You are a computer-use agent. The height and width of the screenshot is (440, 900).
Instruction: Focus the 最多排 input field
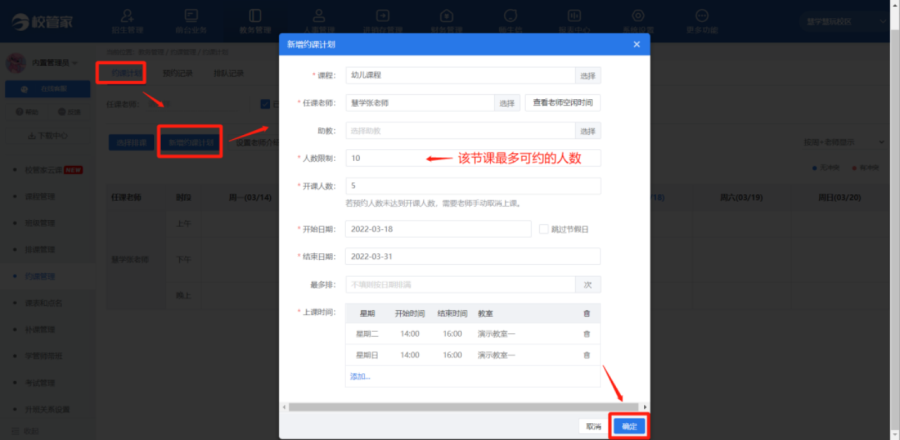pos(460,285)
